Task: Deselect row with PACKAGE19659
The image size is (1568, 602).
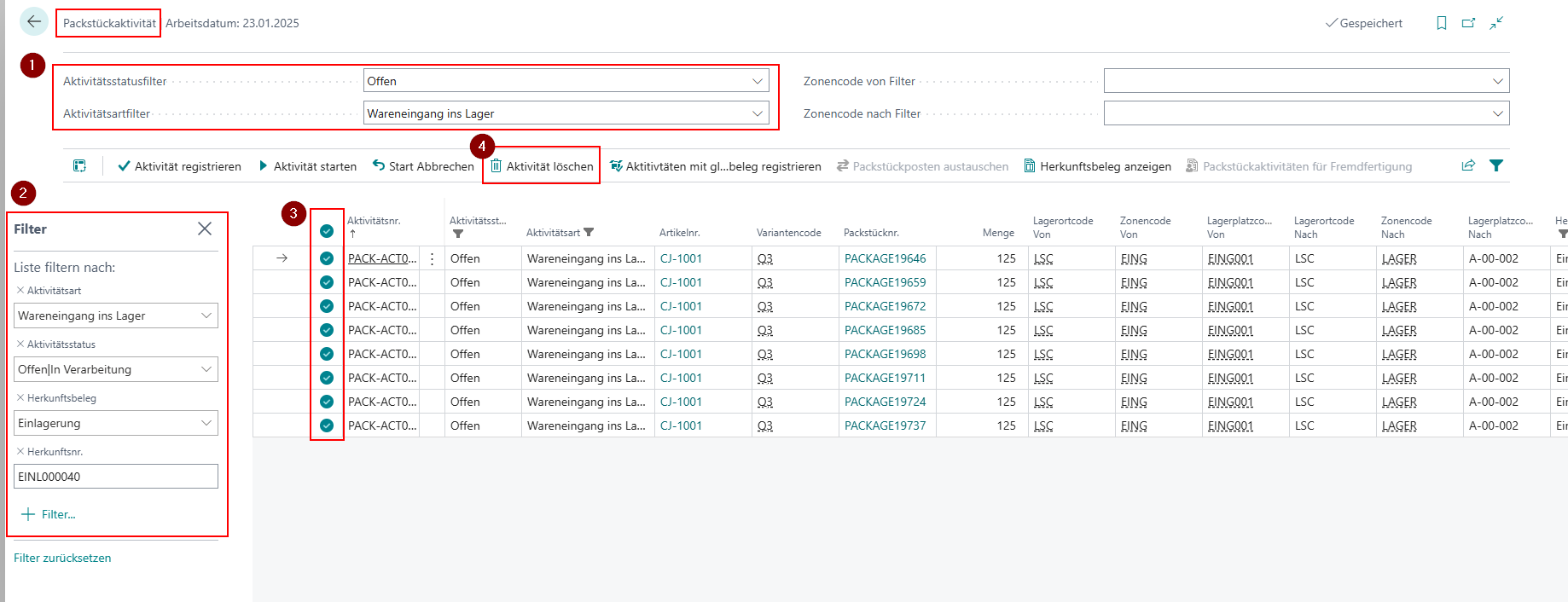Action: coord(327,282)
